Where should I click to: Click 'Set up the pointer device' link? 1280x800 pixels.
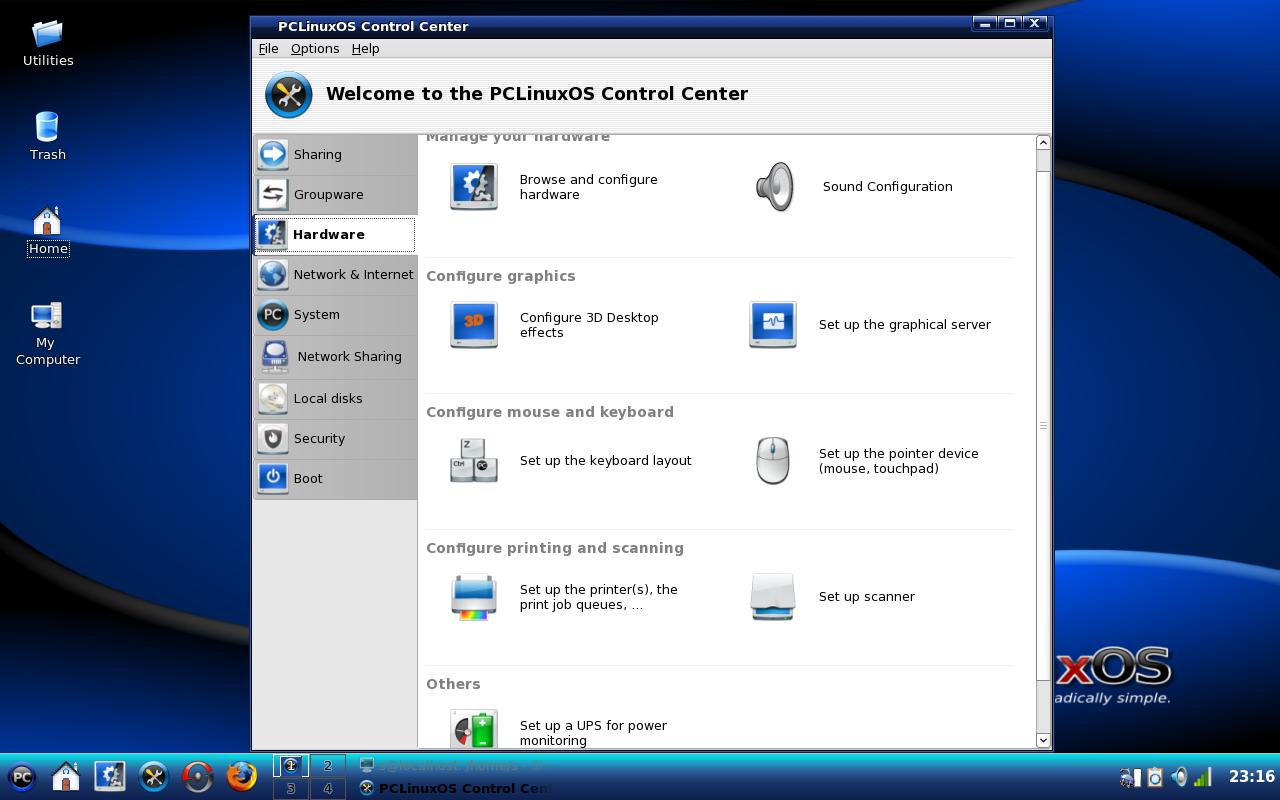tap(898, 460)
